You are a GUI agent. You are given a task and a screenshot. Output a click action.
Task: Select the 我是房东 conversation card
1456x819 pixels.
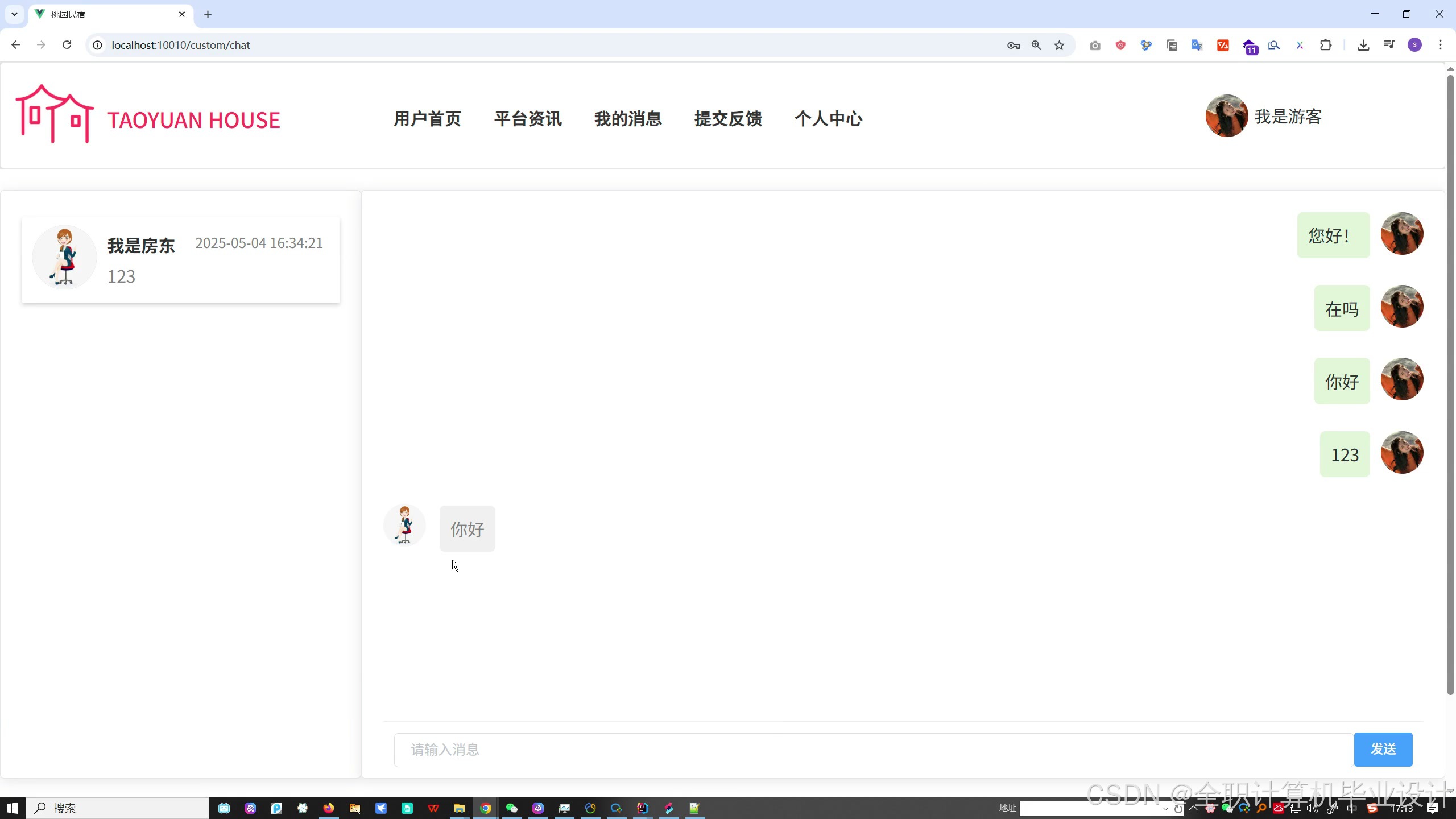point(181,260)
